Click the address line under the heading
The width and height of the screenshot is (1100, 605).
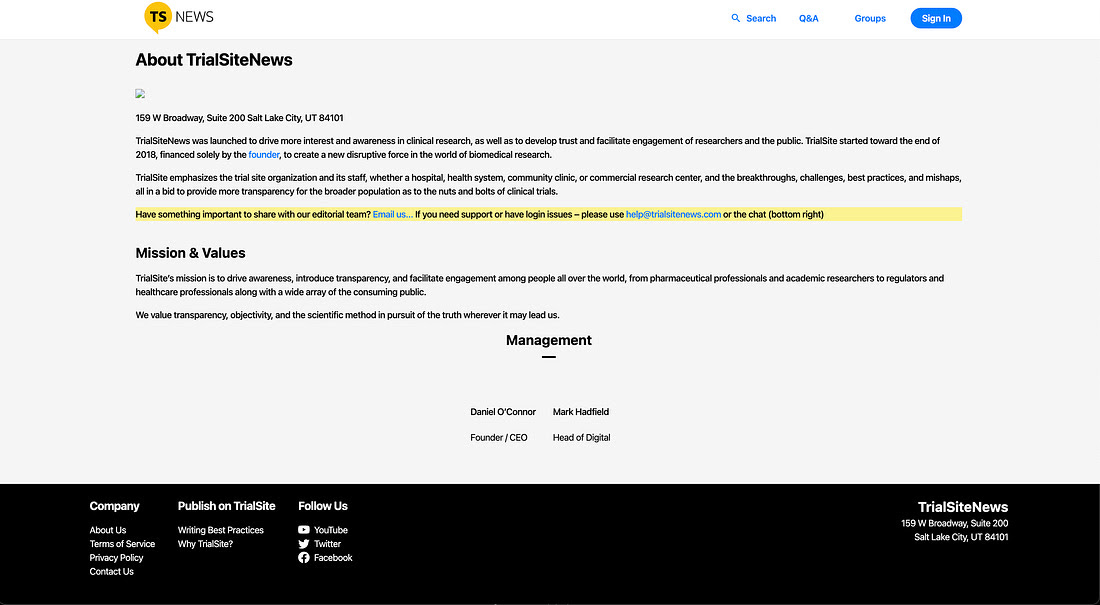(239, 118)
